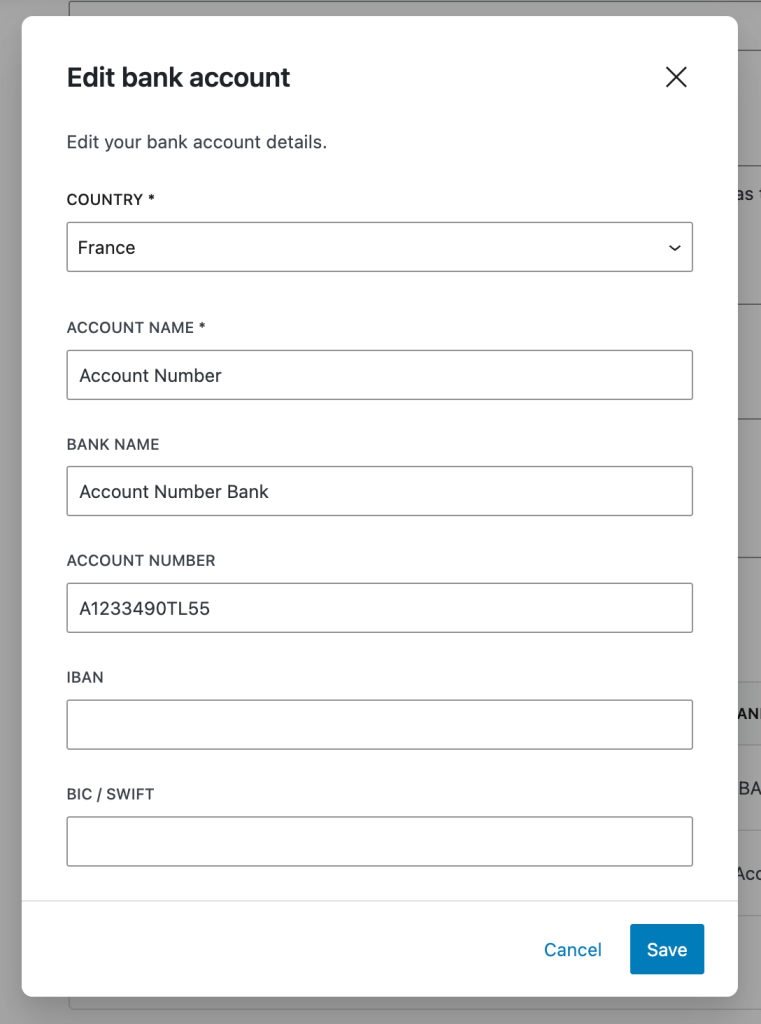Focus the BIC / SWIFT input box
Image resolution: width=761 pixels, height=1024 pixels.
(379, 841)
